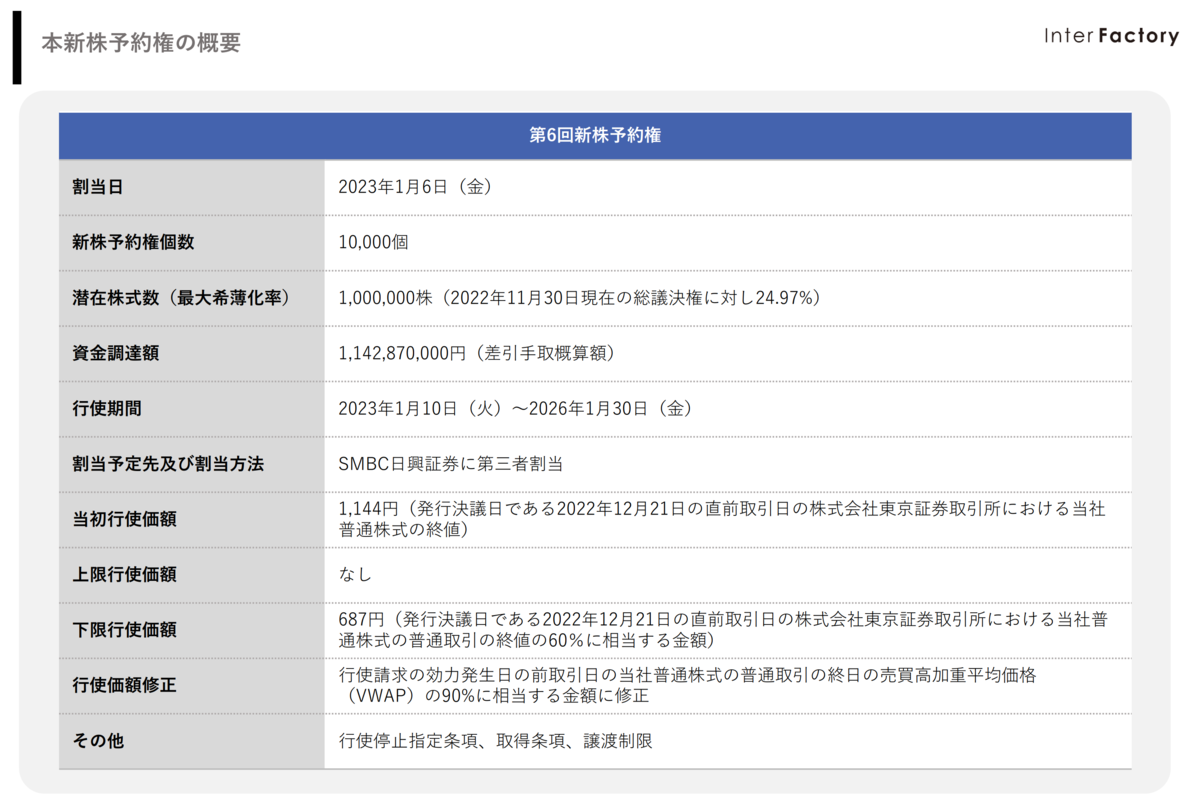The height and width of the screenshot is (801, 1200).
Task: Select the row label その他
Action: [98, 742]
